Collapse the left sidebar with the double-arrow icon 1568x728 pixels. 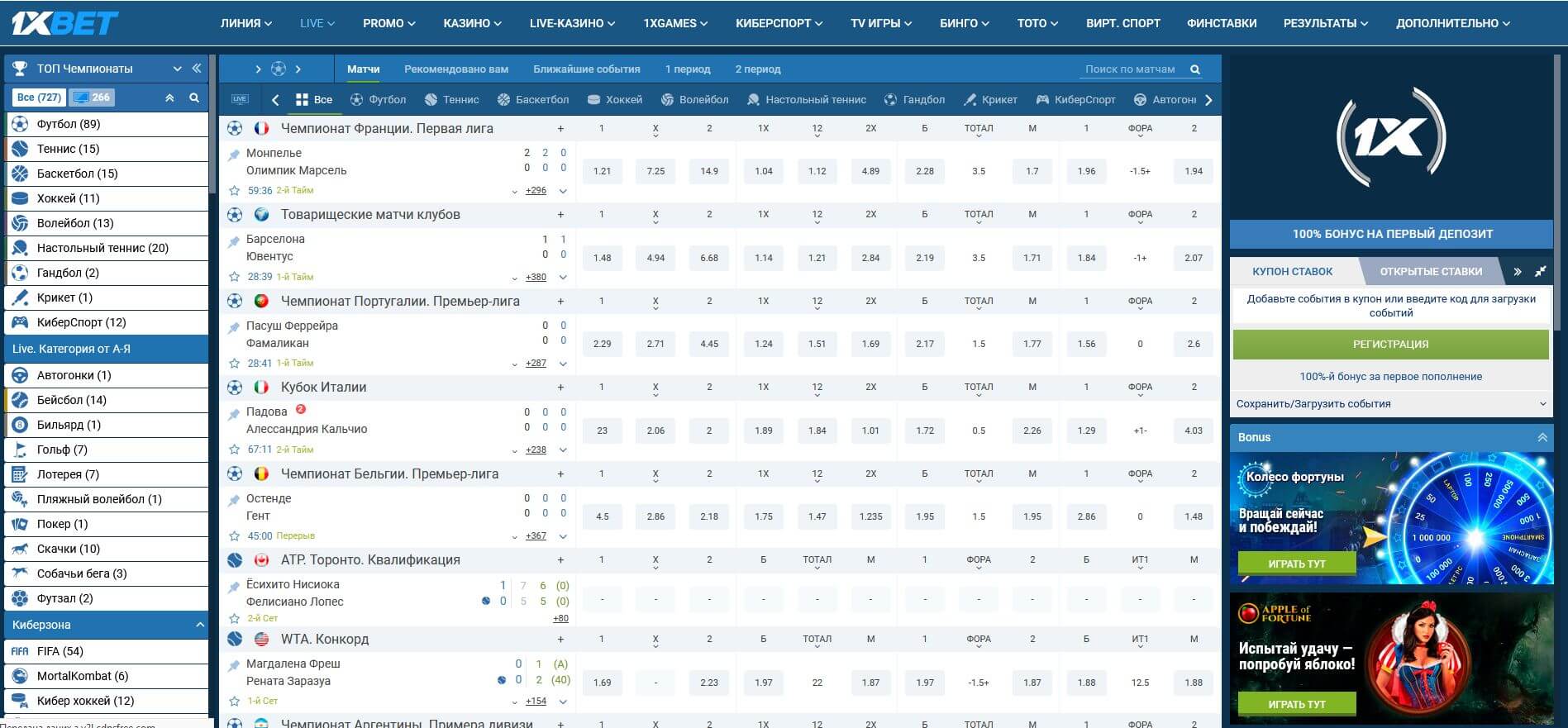[197, 69]
